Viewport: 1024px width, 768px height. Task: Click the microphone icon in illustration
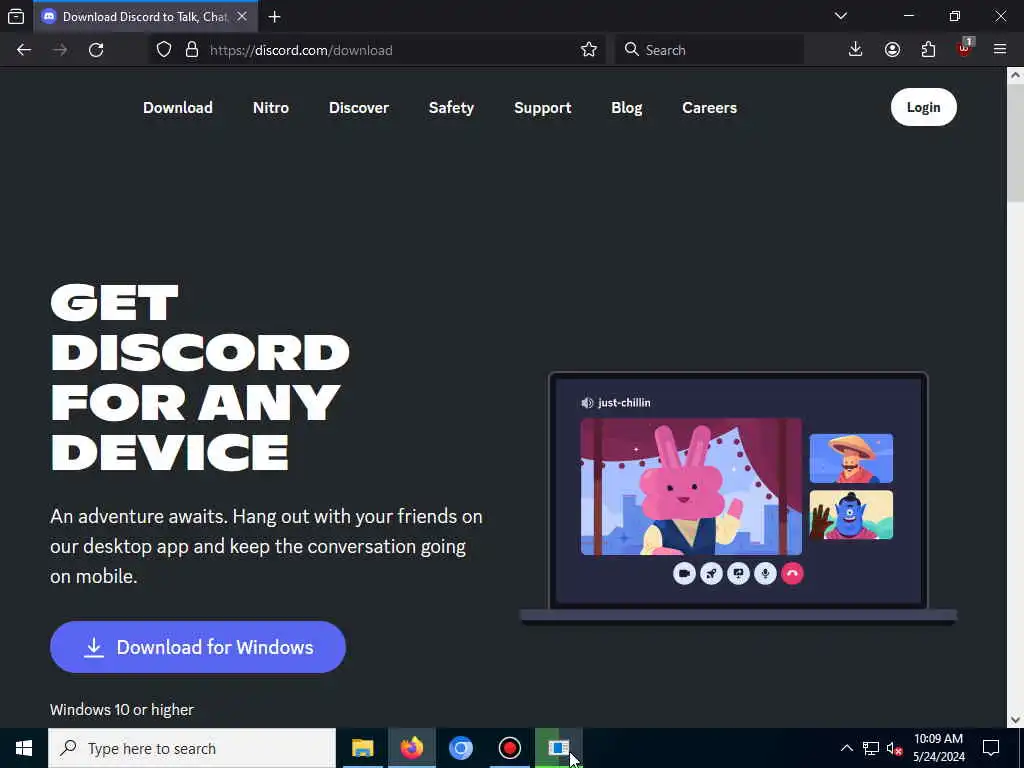[765, 573]
